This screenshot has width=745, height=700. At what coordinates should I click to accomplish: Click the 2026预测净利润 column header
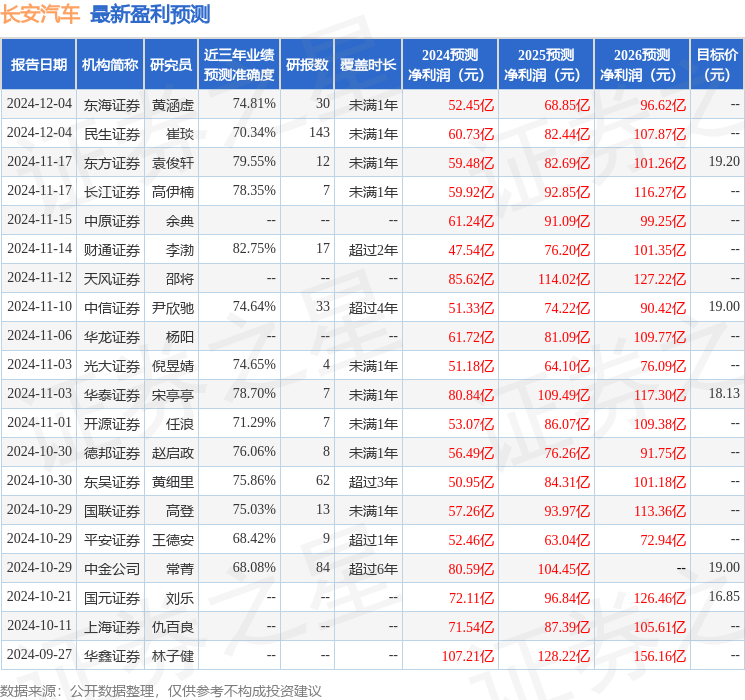[x=642, y=65]
